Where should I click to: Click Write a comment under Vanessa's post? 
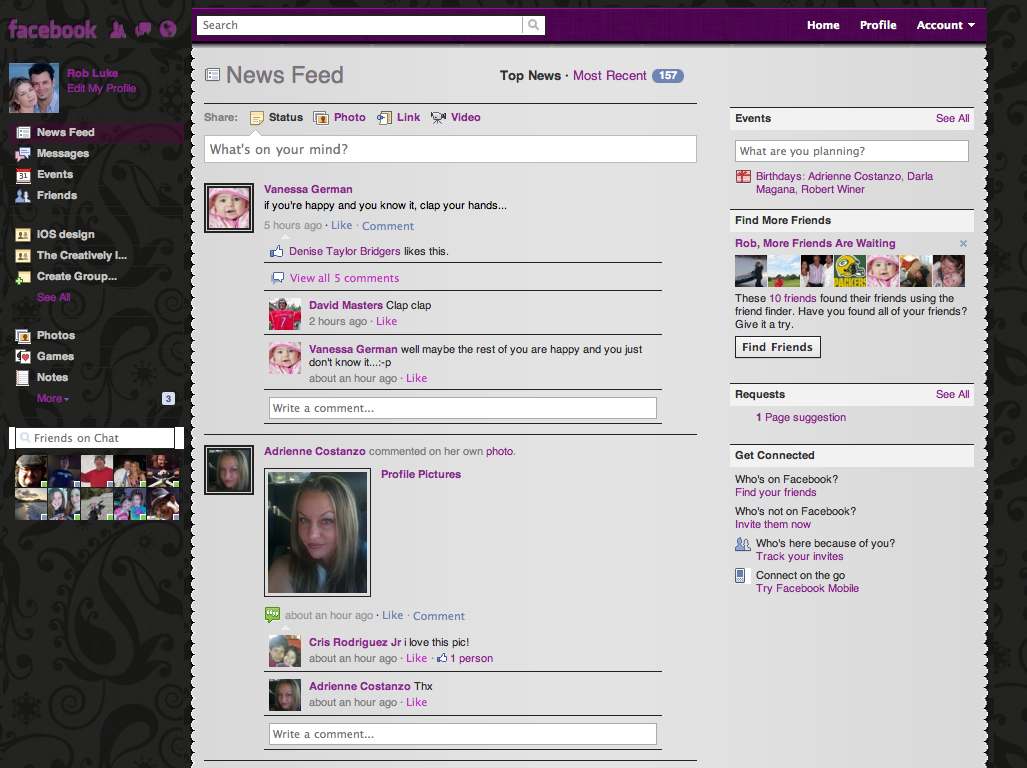pos(462,408)
